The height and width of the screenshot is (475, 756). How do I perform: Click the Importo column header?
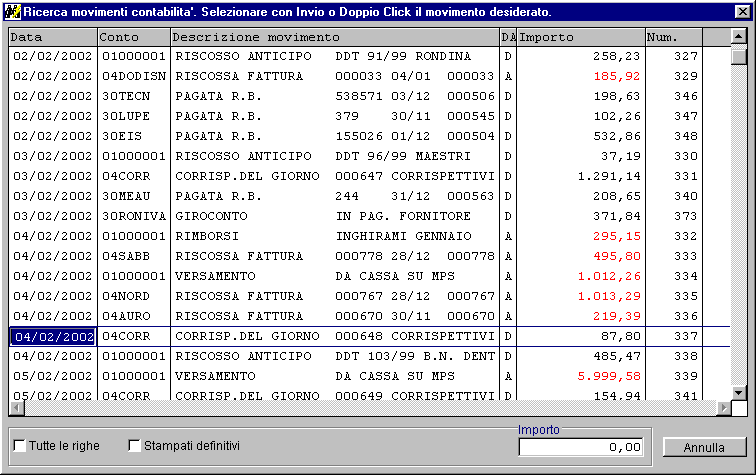coord(580,37)
